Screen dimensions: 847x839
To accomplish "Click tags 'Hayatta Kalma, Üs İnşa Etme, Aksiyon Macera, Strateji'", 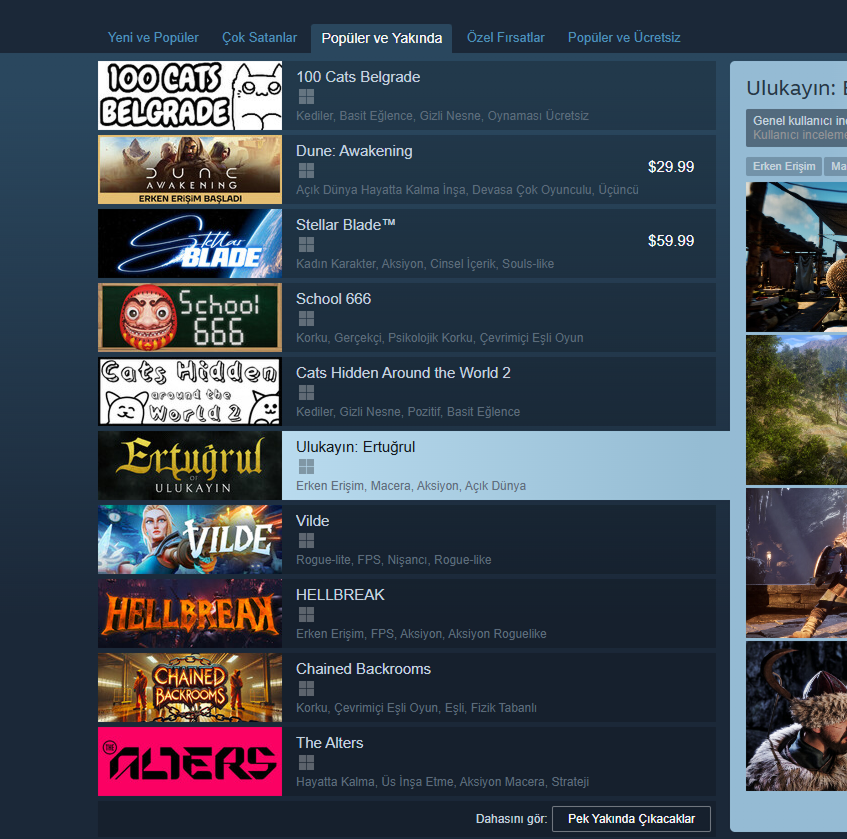I will 442,782.
